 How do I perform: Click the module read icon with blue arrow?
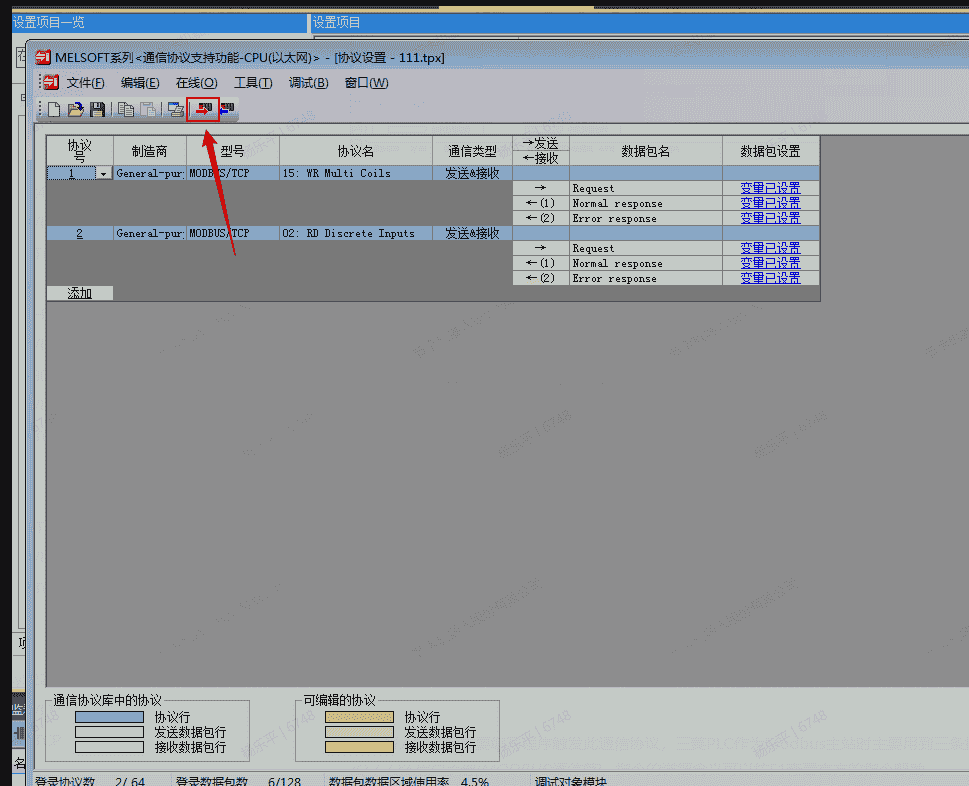click(x=227, y=110)
